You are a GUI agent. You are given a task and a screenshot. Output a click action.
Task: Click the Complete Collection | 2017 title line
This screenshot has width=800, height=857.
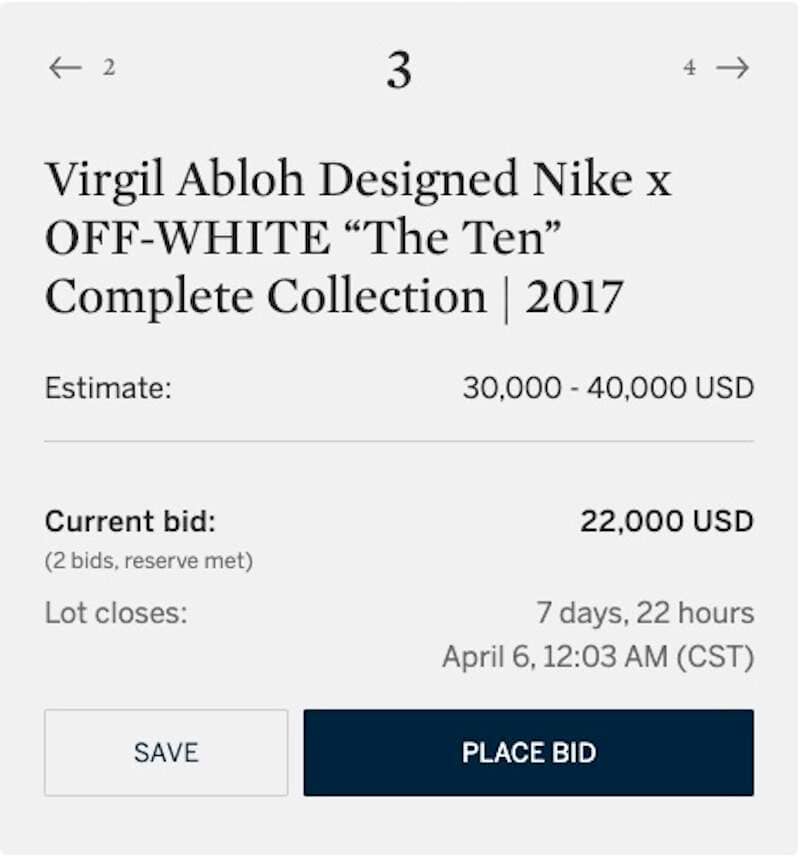[334, 298]
